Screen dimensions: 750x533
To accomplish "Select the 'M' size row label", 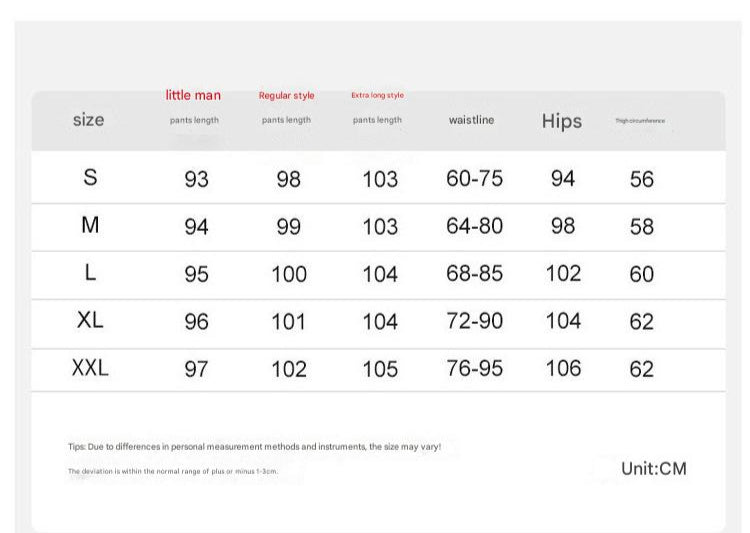I will click(x=90, y=225).
